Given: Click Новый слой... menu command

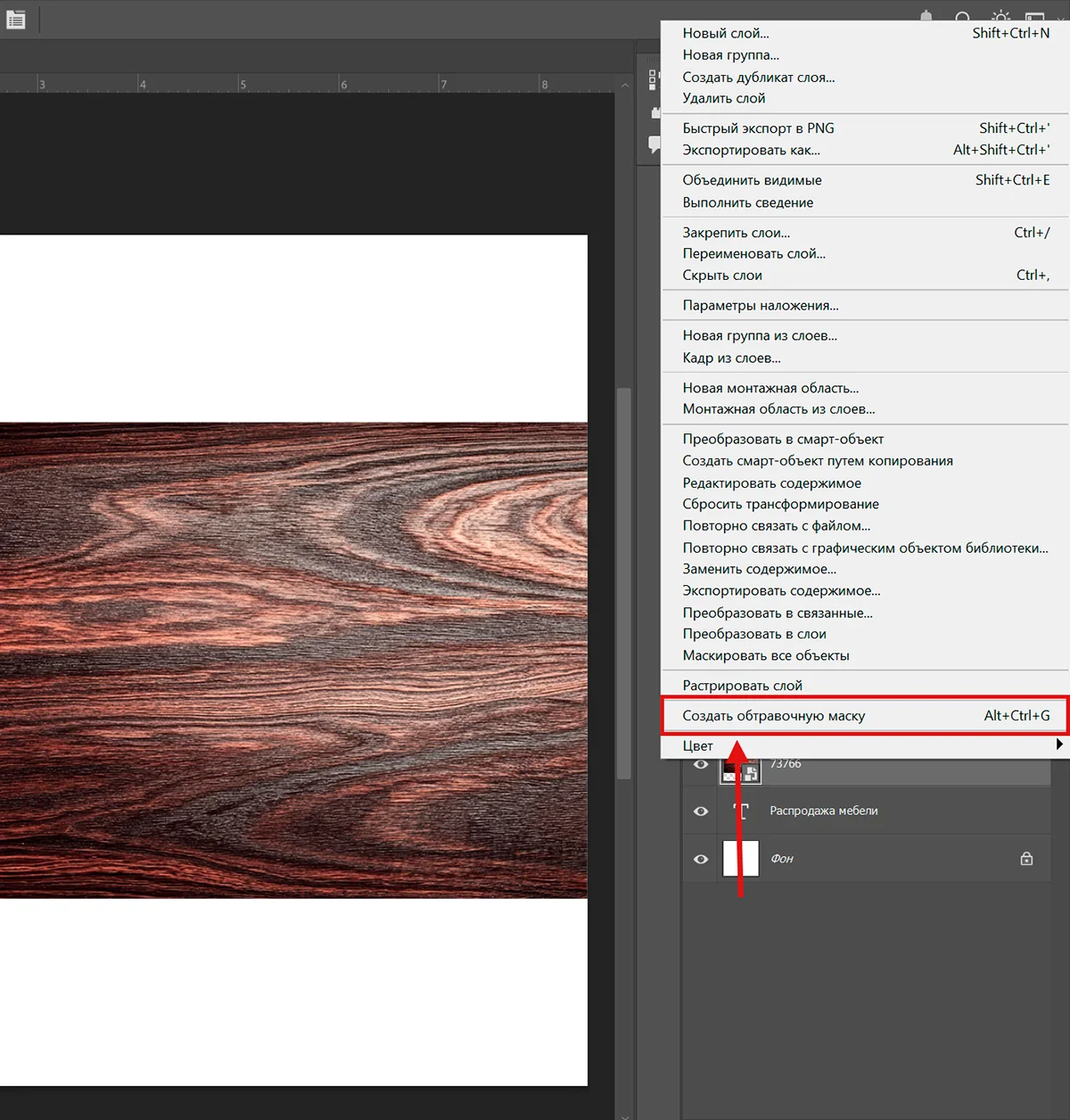Looking at the screenshot, I should tap(726, 33).
